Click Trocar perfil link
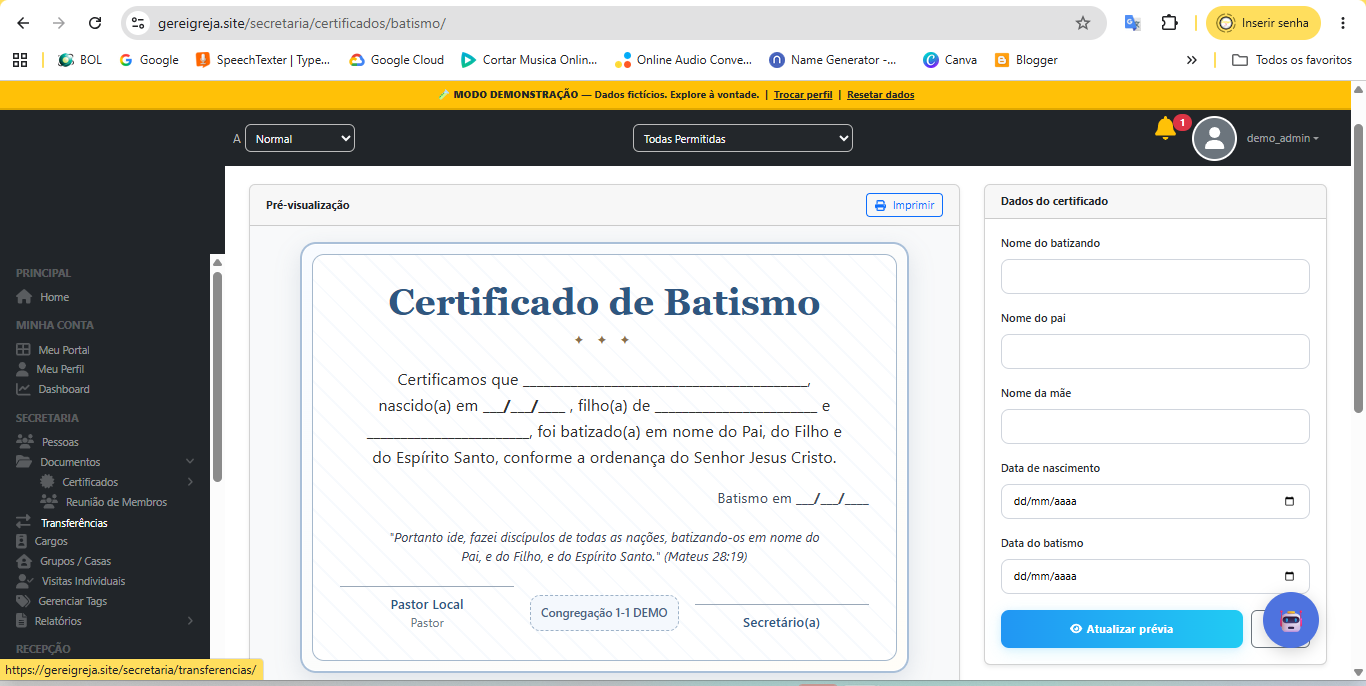The image size is (1366, 686). click(x=803, y=95)
